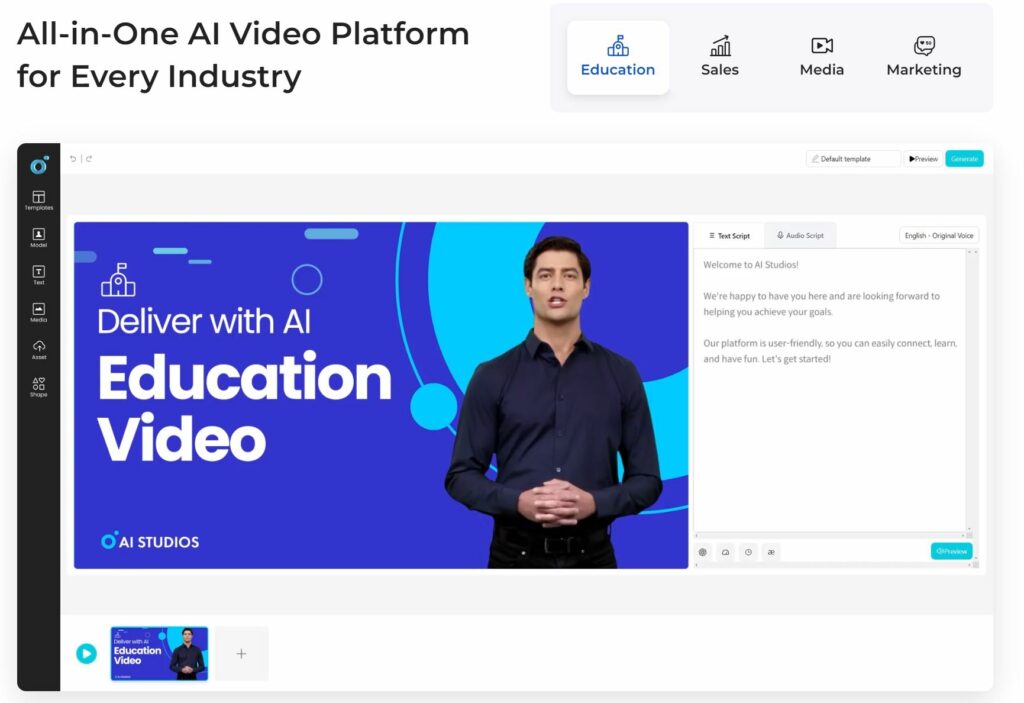The height and width of the screenshot is (703, 1024).
Task: Open the language globe icon below script
Action: [703, 552]
